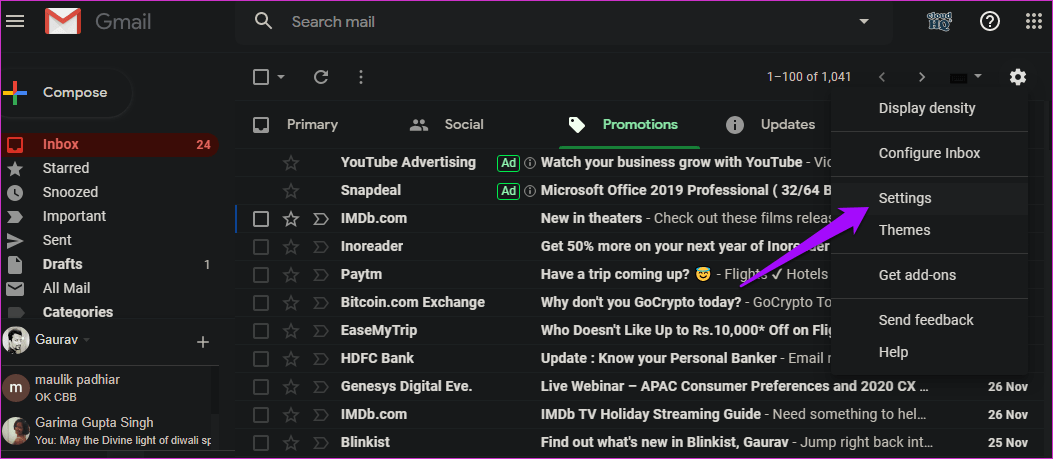Choose Display density from menu
Viewport: 1053px width, 459px height.
[x=929, y=108]
